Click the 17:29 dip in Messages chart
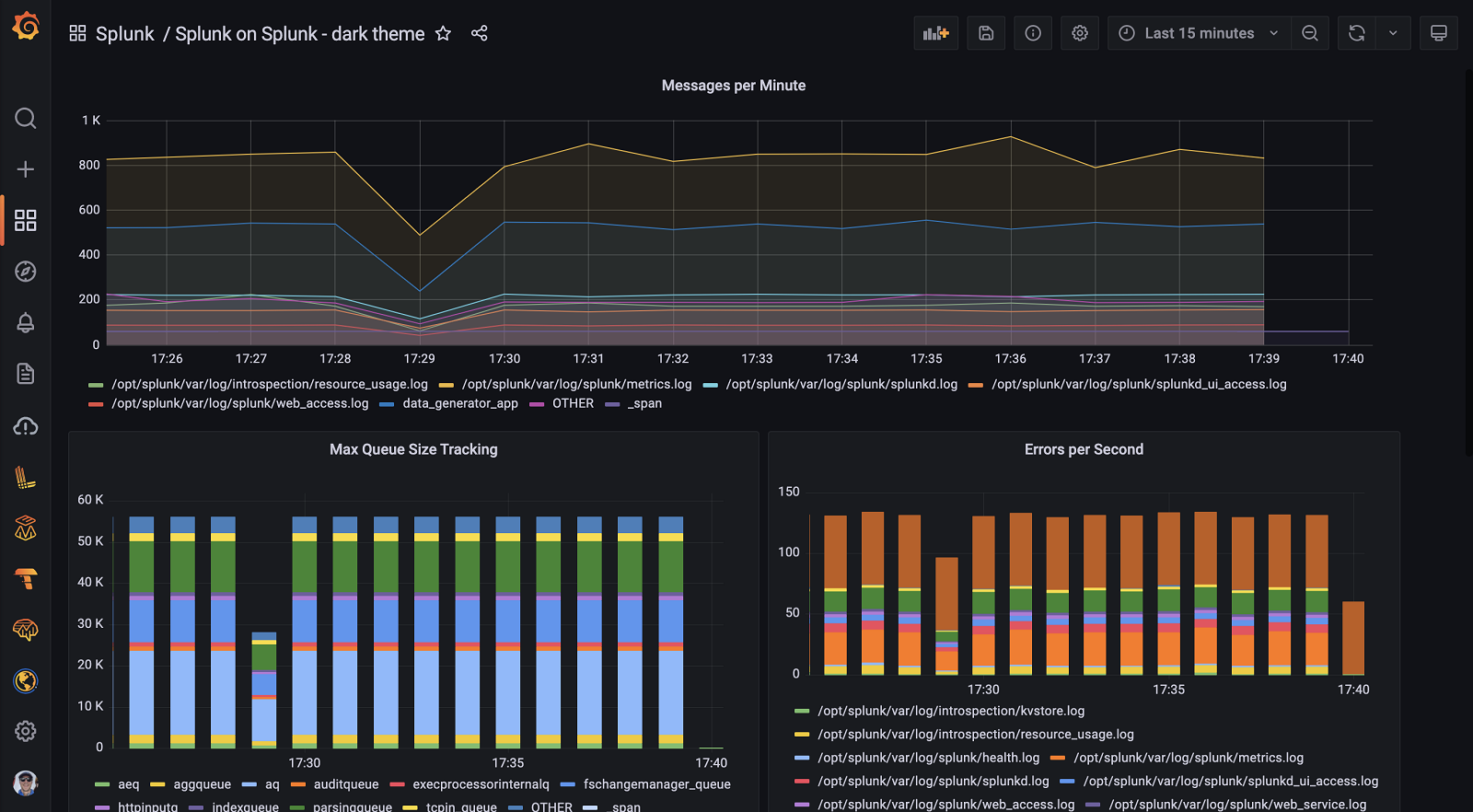 pyautogui.click(x=420, y=235)
